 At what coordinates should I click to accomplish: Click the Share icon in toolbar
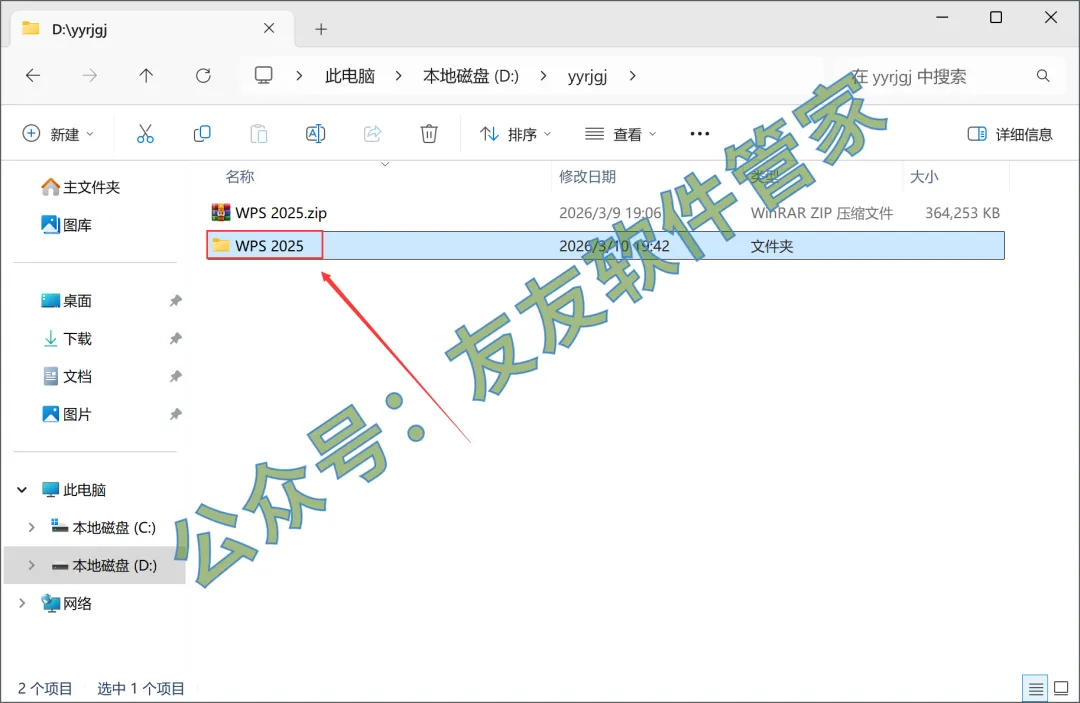[x=372, y=134]
